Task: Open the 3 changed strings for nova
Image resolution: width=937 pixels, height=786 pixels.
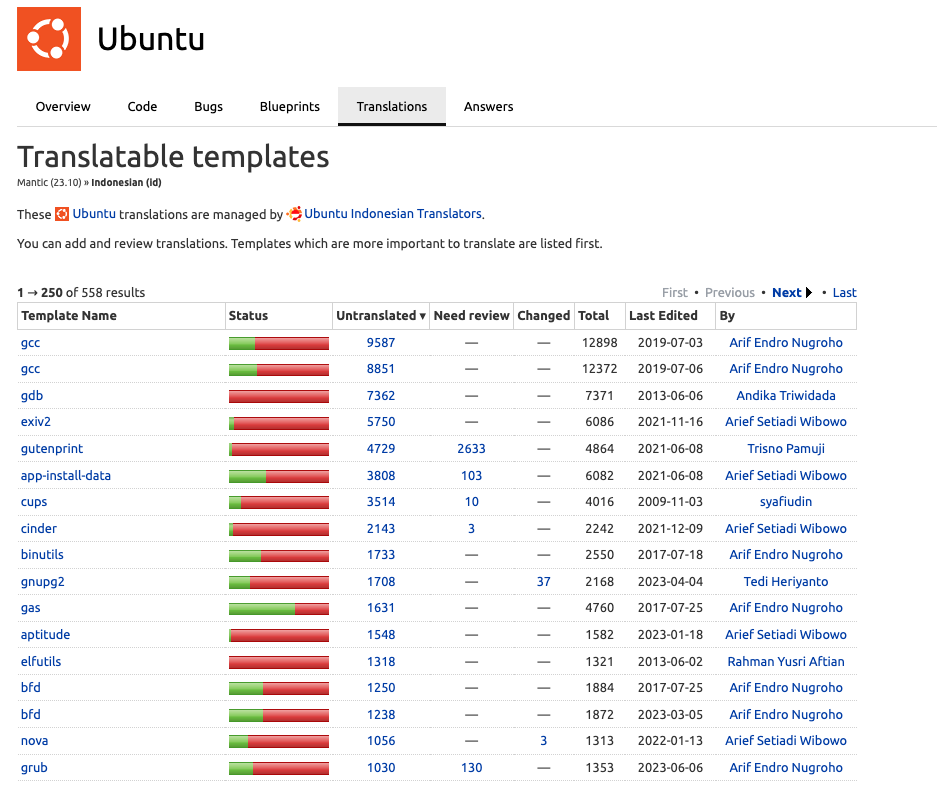Action: pyautogui.click(x=543, y=741)
